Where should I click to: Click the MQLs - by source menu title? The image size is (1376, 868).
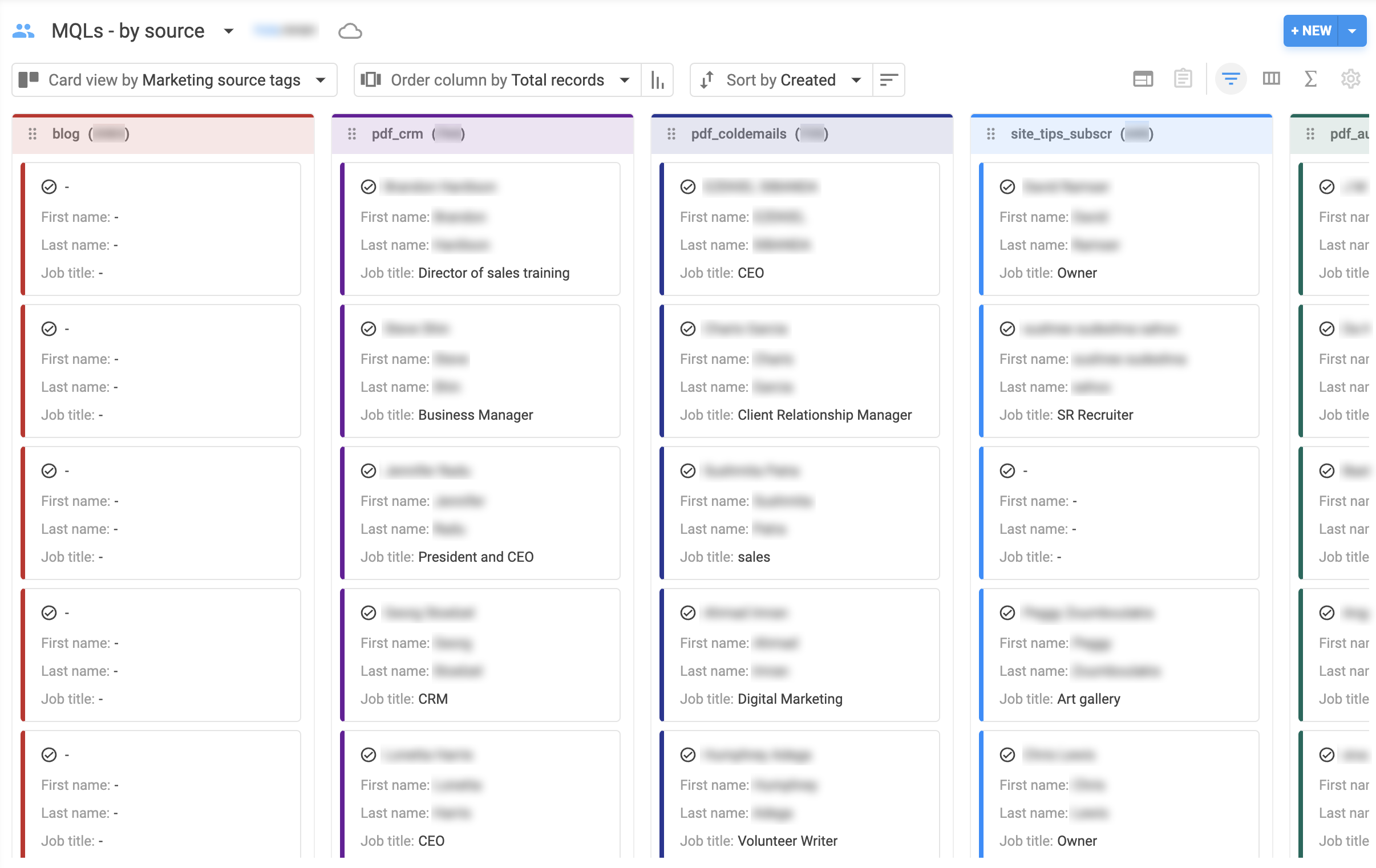128,29
